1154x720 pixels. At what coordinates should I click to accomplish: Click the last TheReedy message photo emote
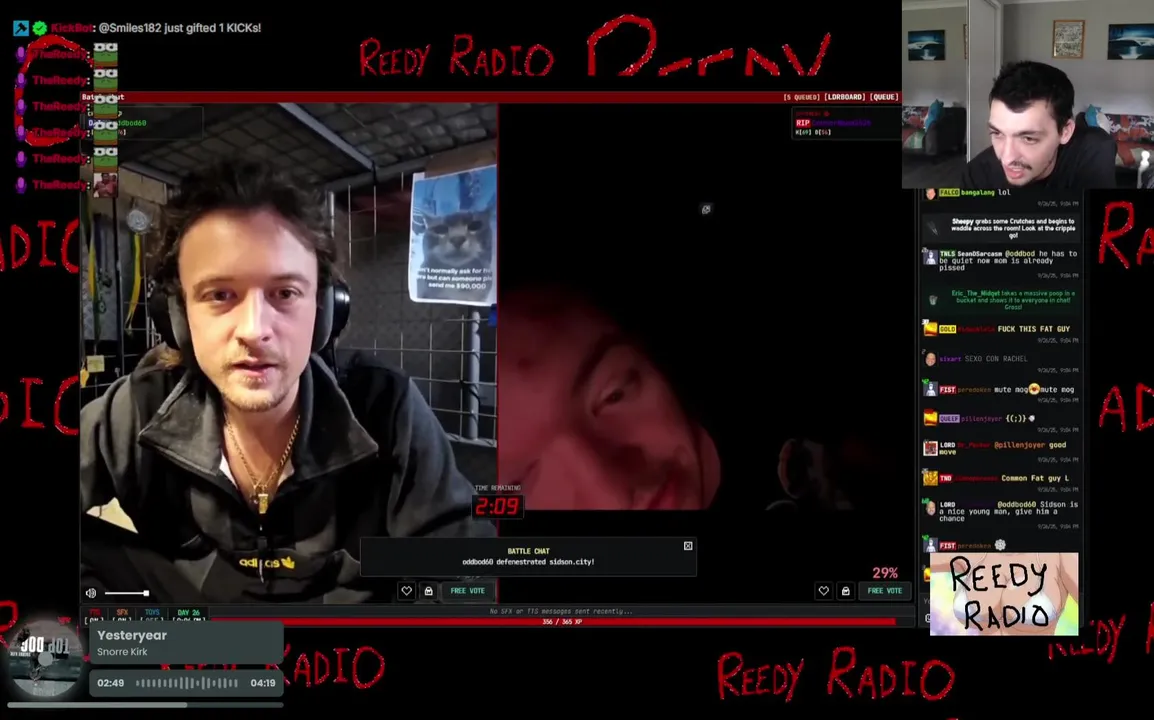click(105, 184)
